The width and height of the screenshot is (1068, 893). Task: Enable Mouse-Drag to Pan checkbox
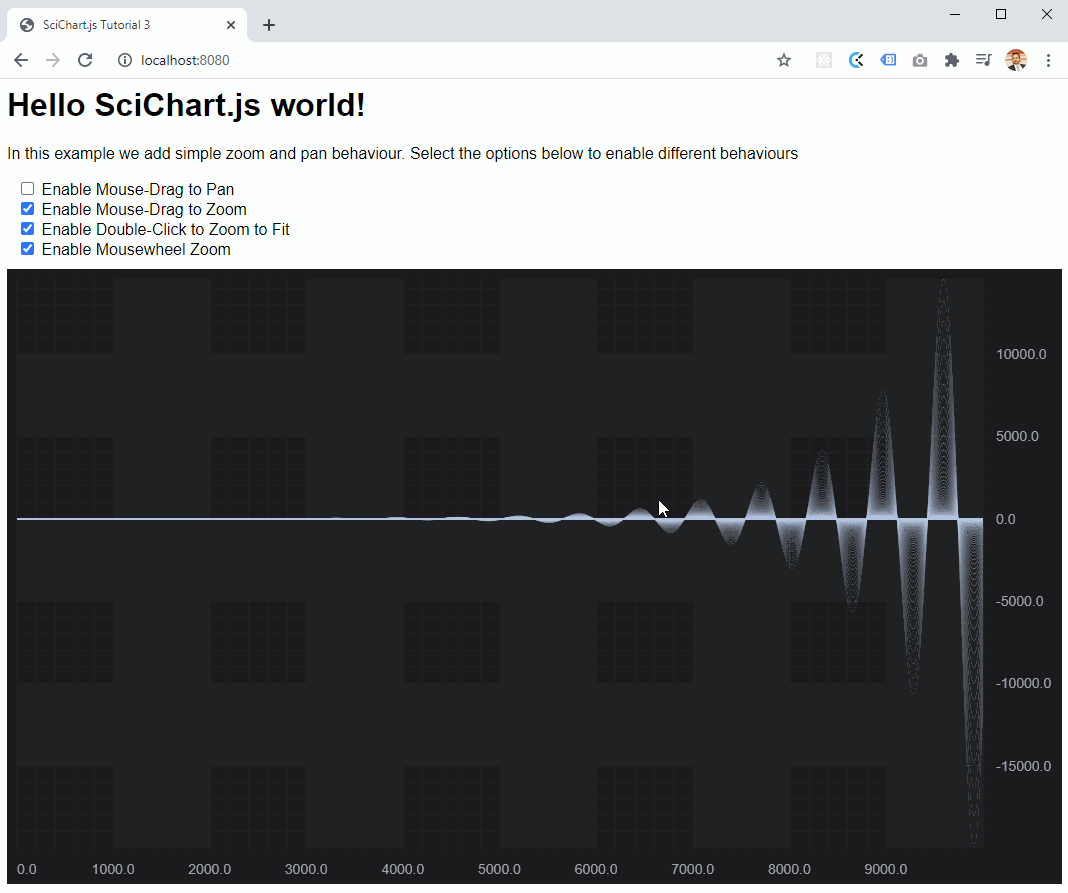tap(27, 188)
